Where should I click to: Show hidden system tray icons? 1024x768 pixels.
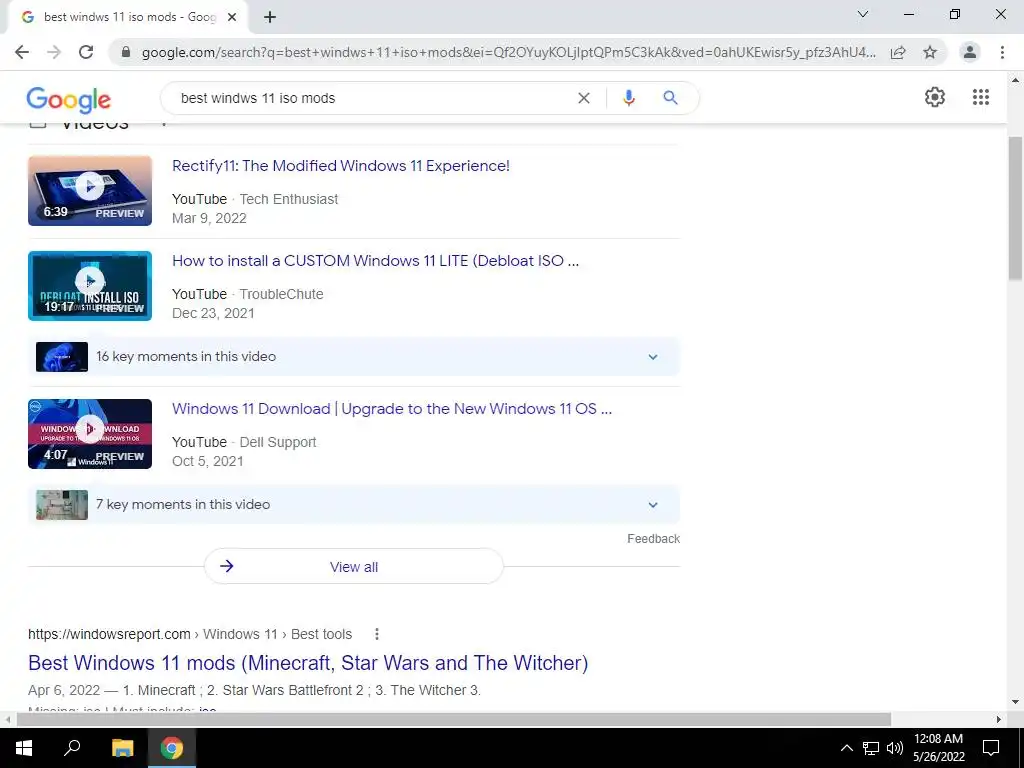[846, 748]
